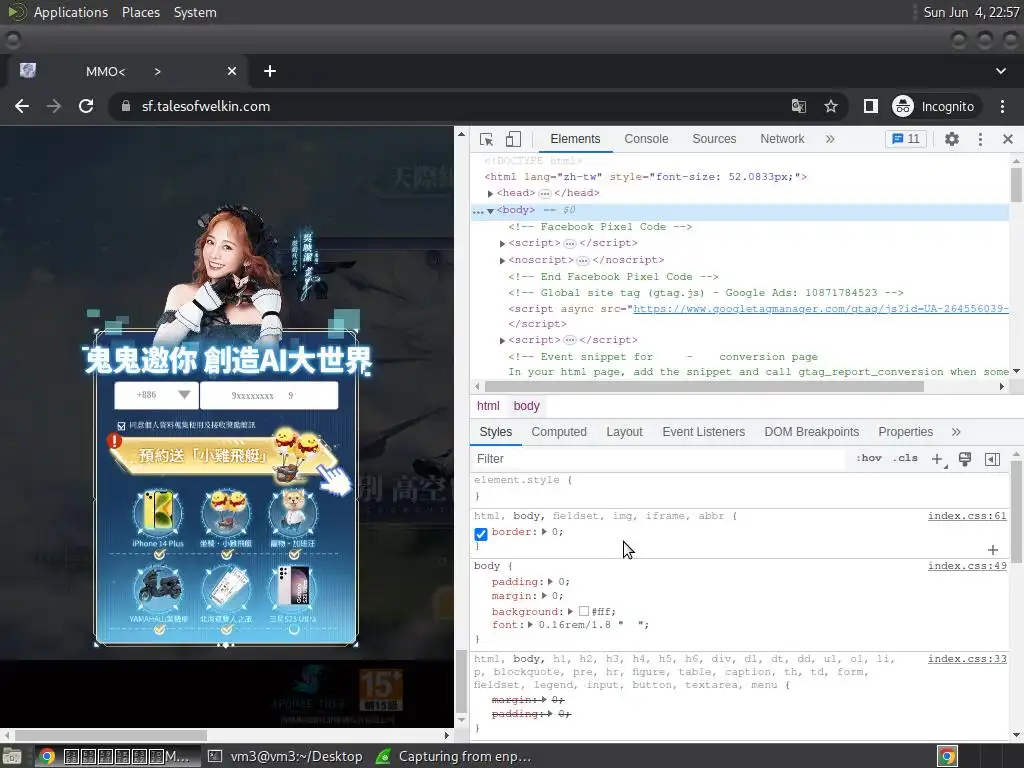Open DevTools settings gear
This screenshot has width=1024, height=768.
(952, 139)
